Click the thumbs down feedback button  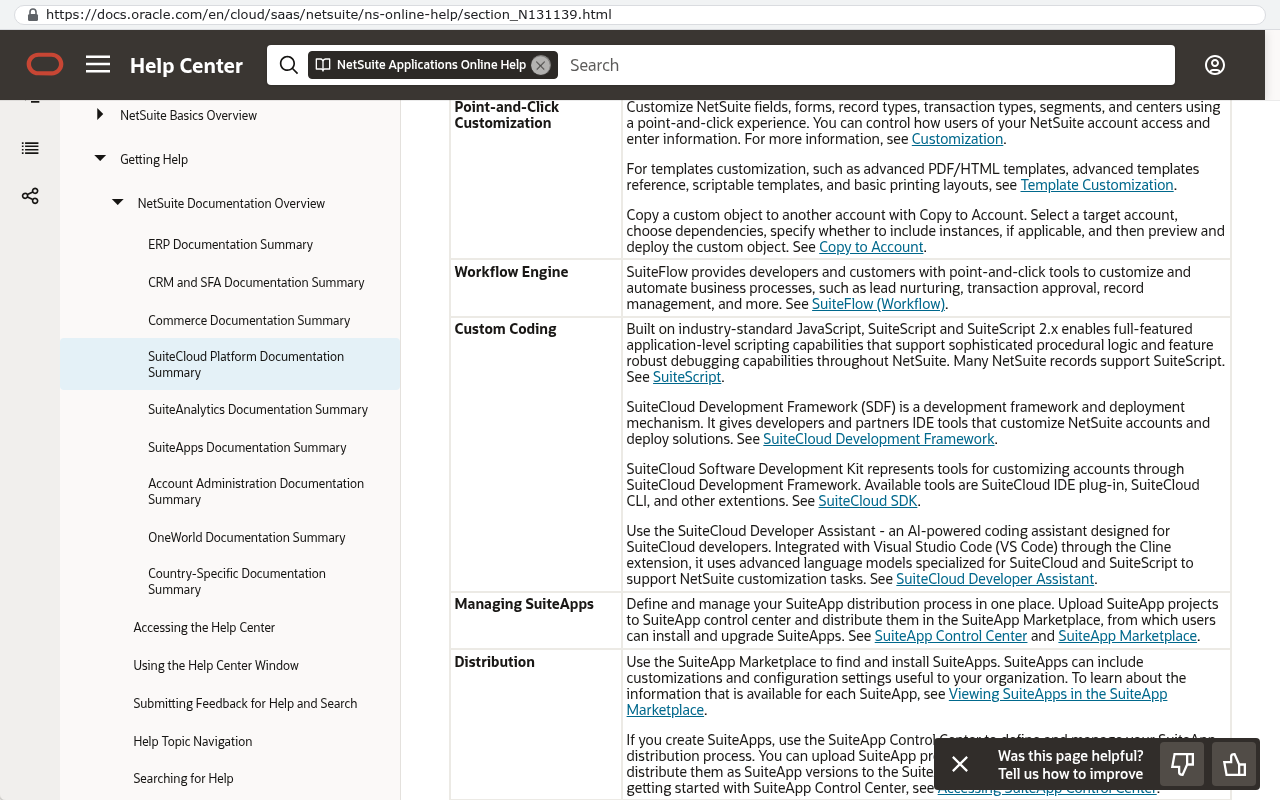click(1183, 765)
